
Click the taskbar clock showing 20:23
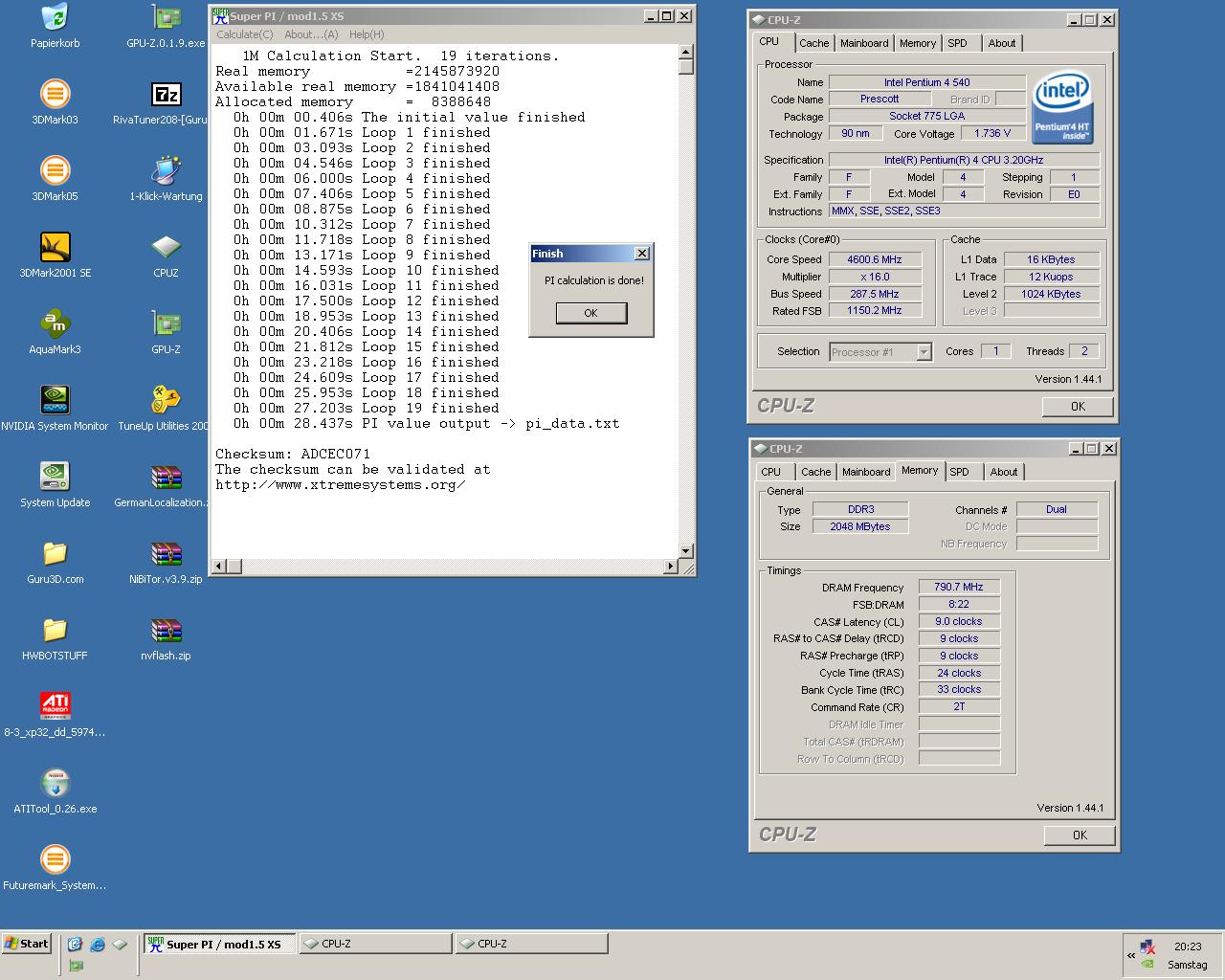tap(1188, 947)
